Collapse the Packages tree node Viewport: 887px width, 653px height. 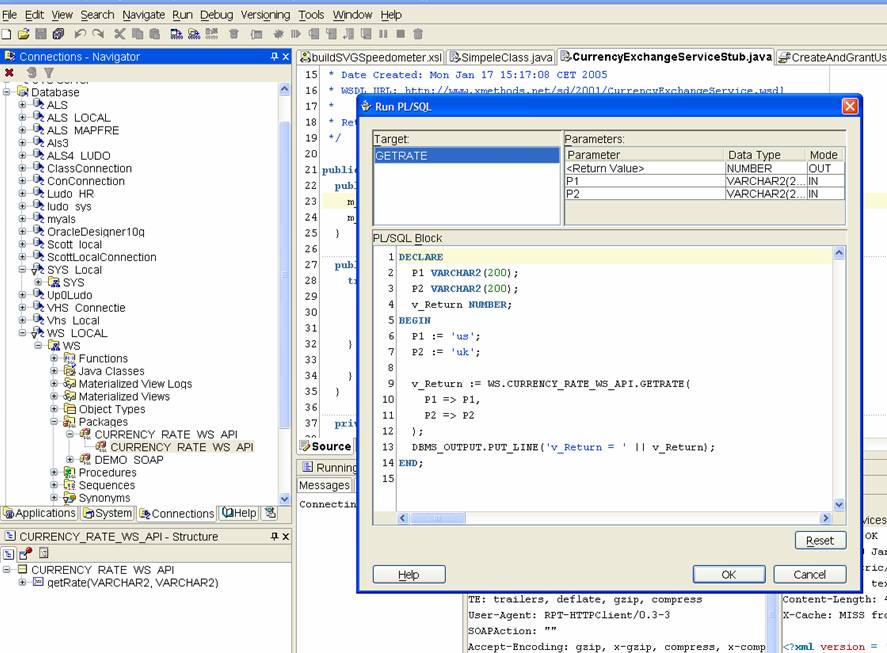point(55,422)
